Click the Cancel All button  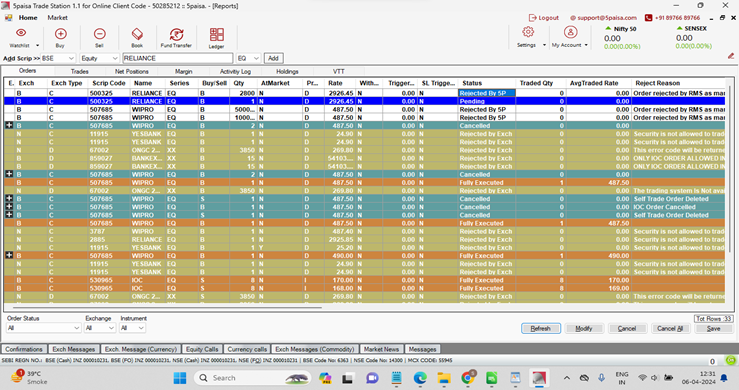[670, 328]
